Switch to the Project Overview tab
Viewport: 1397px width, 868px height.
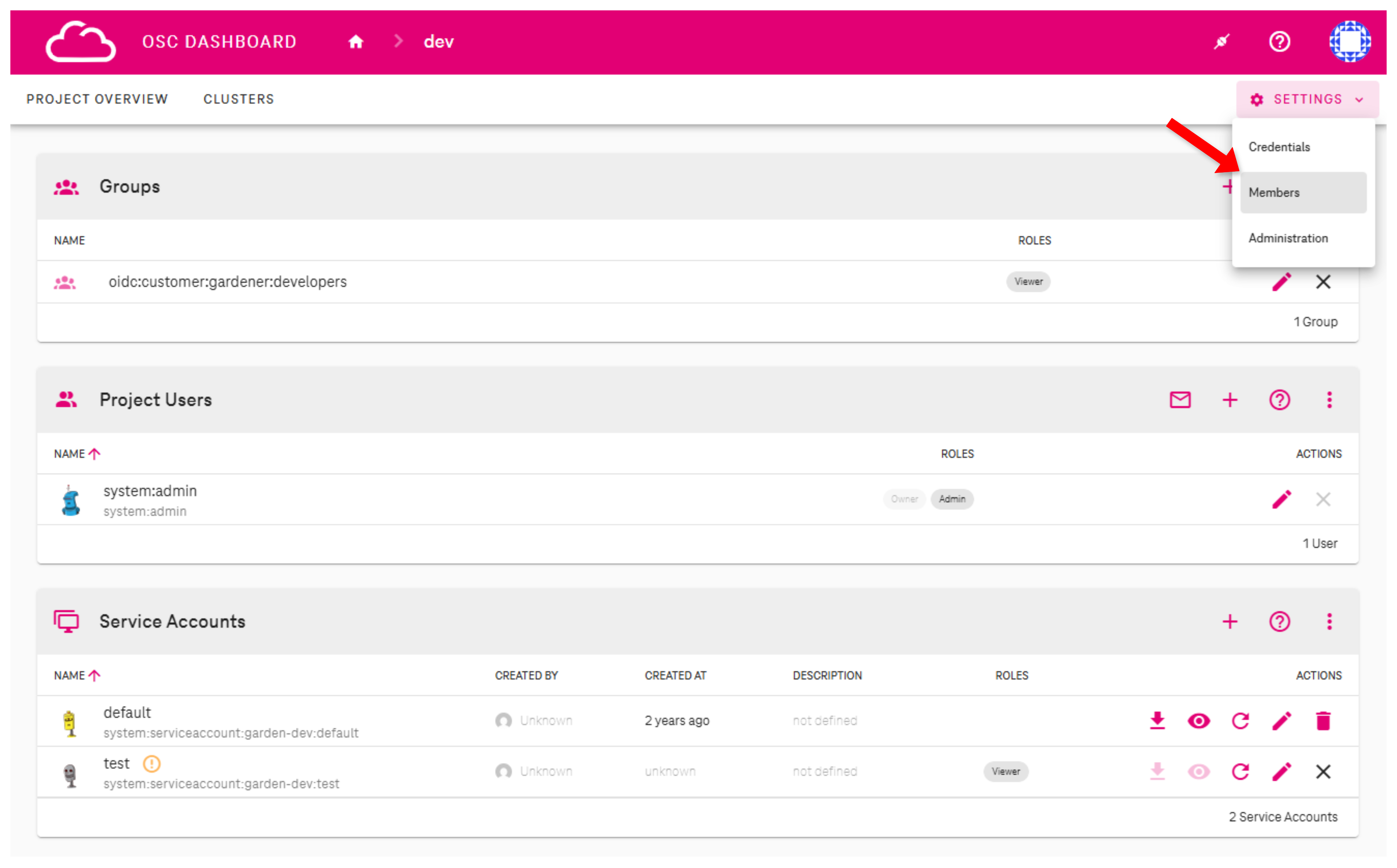[97, 99]
